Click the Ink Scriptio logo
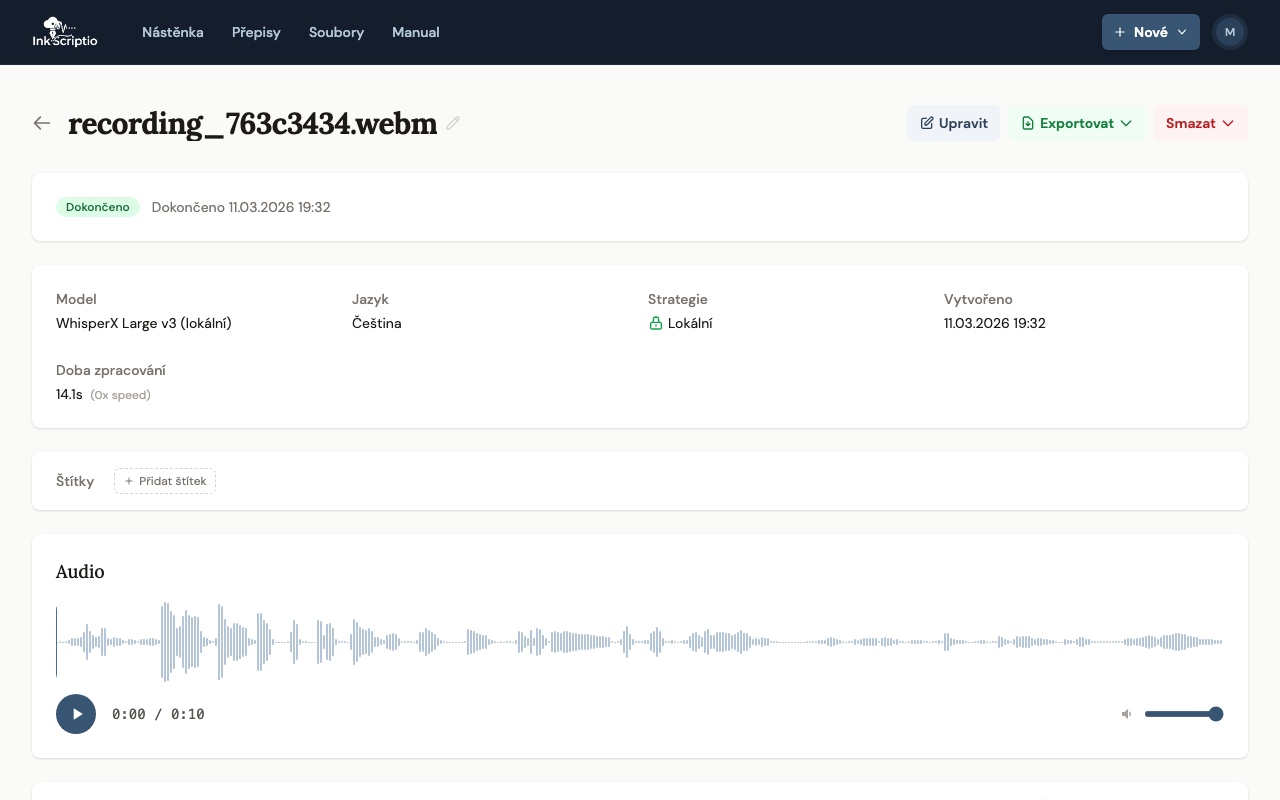 coord(65,32)
